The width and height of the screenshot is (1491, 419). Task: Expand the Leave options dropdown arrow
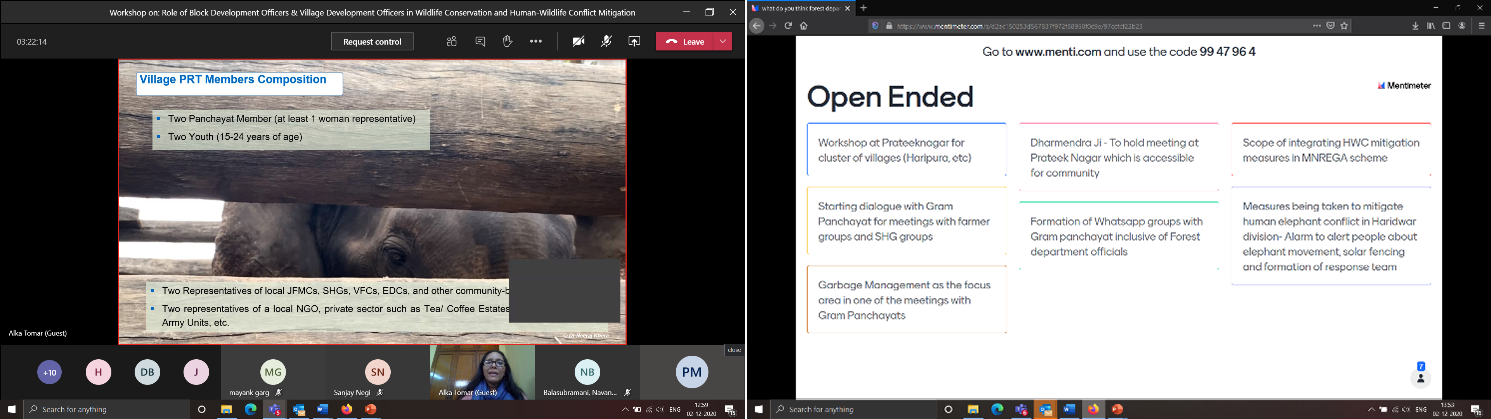[723, 41]
